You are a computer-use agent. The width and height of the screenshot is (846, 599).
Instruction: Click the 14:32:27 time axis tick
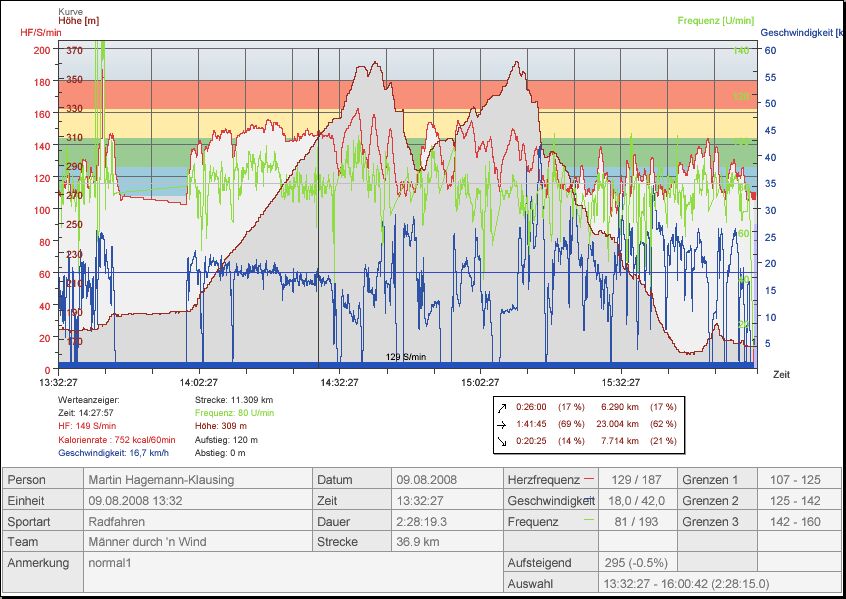(340, 382)
